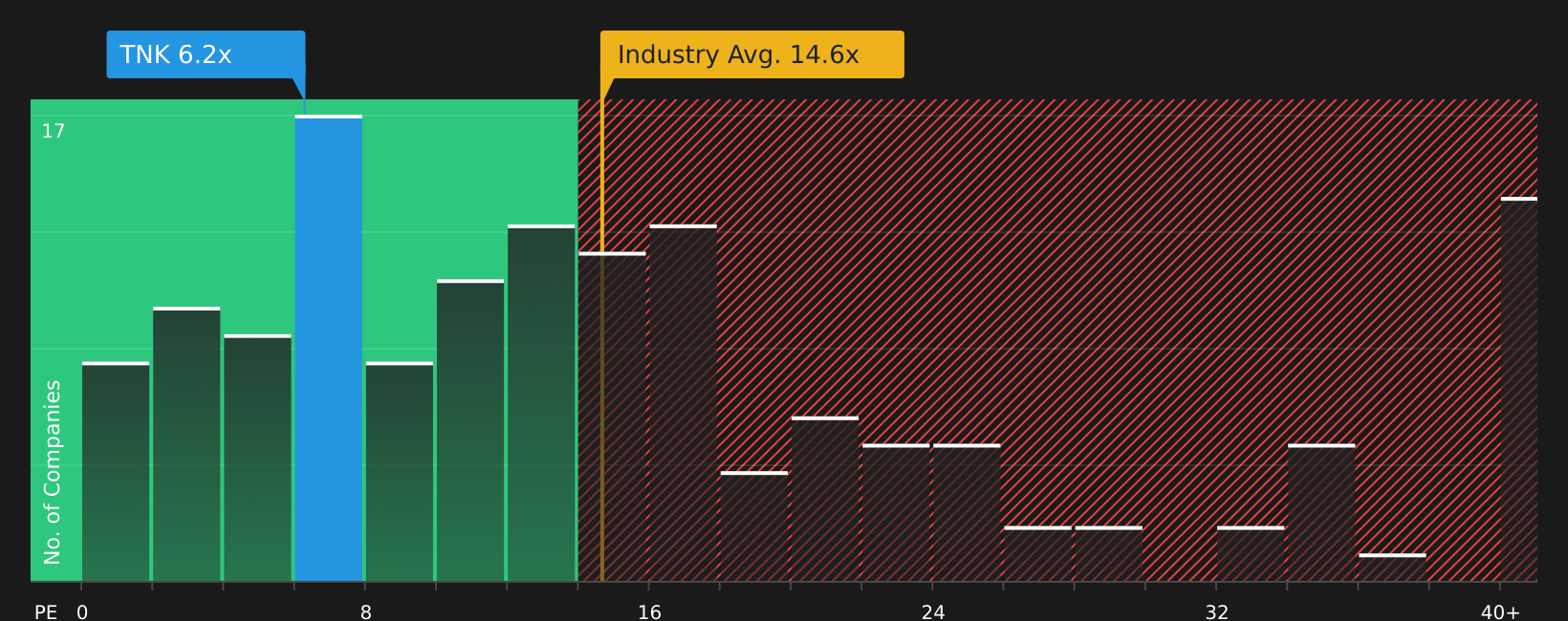Click the x-axis label 16

649,612
